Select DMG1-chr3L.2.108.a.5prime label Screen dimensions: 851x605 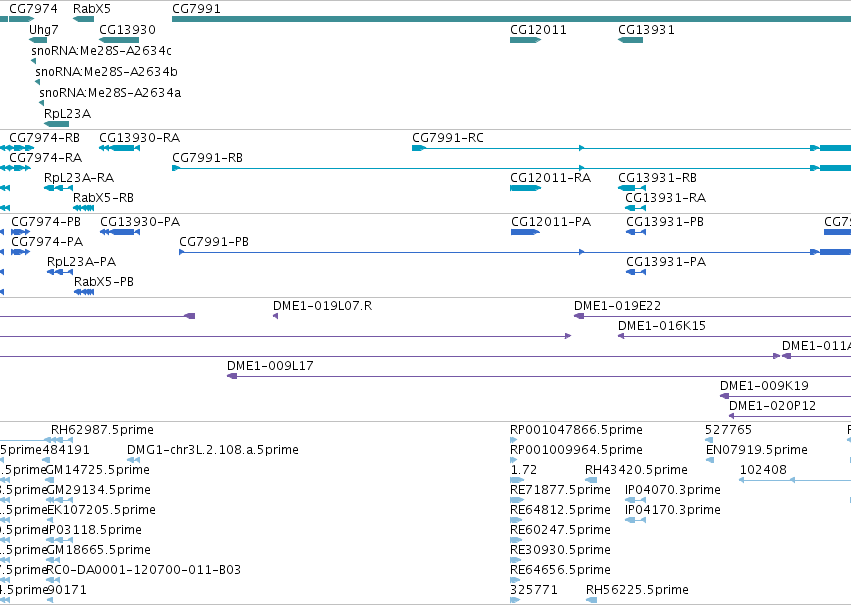click(x=213, y=450)
